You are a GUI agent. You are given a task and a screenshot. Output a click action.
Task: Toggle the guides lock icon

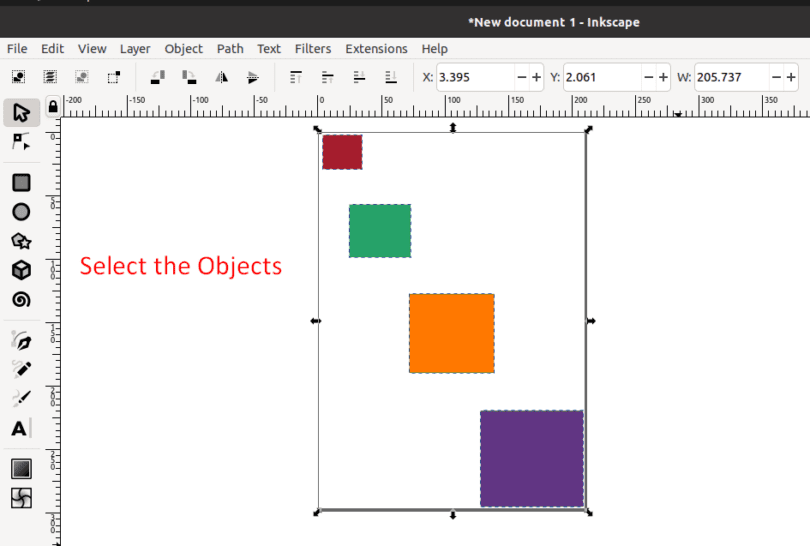click(53, 106)
